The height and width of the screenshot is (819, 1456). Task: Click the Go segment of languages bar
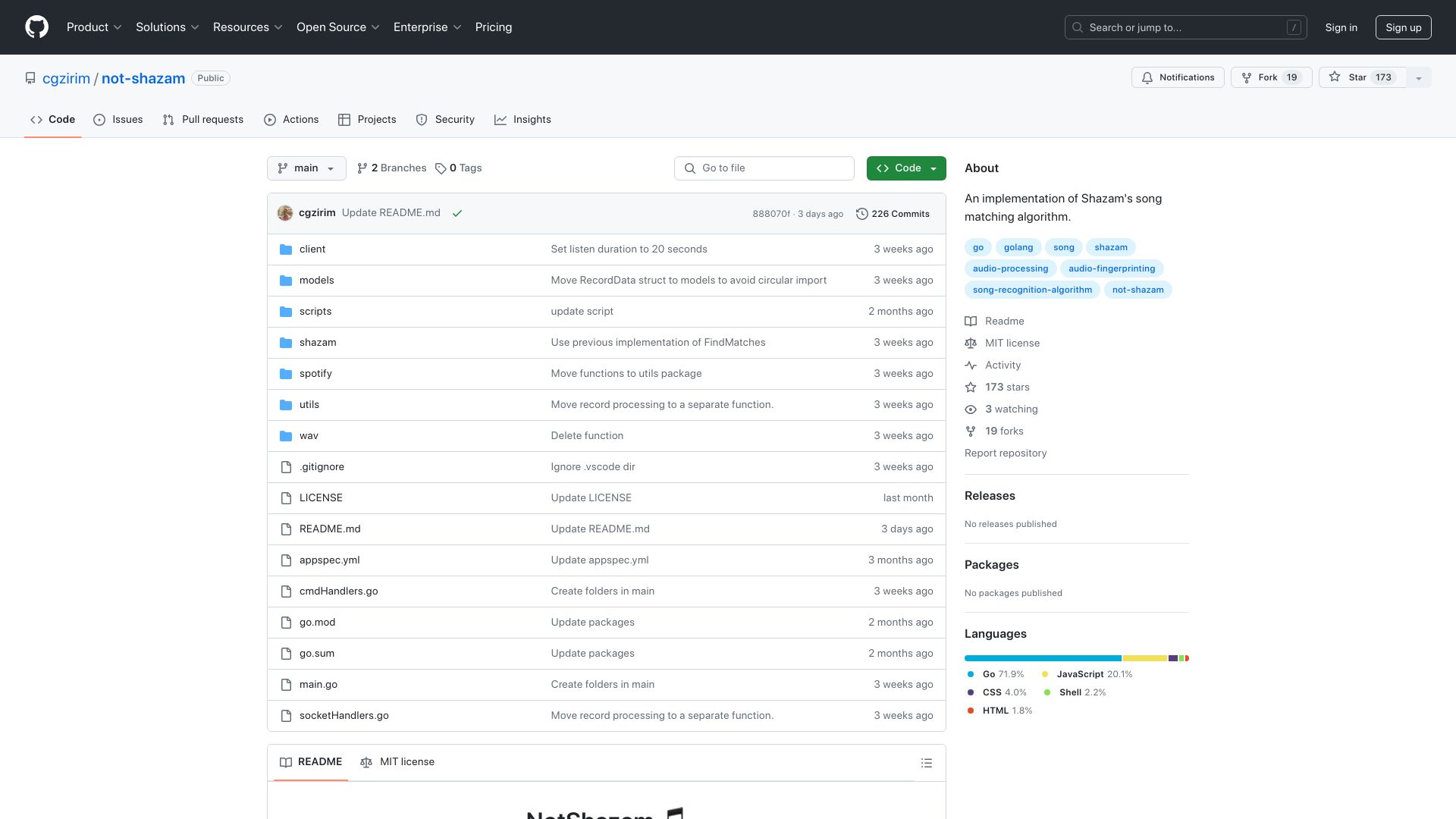[1043, 658]
